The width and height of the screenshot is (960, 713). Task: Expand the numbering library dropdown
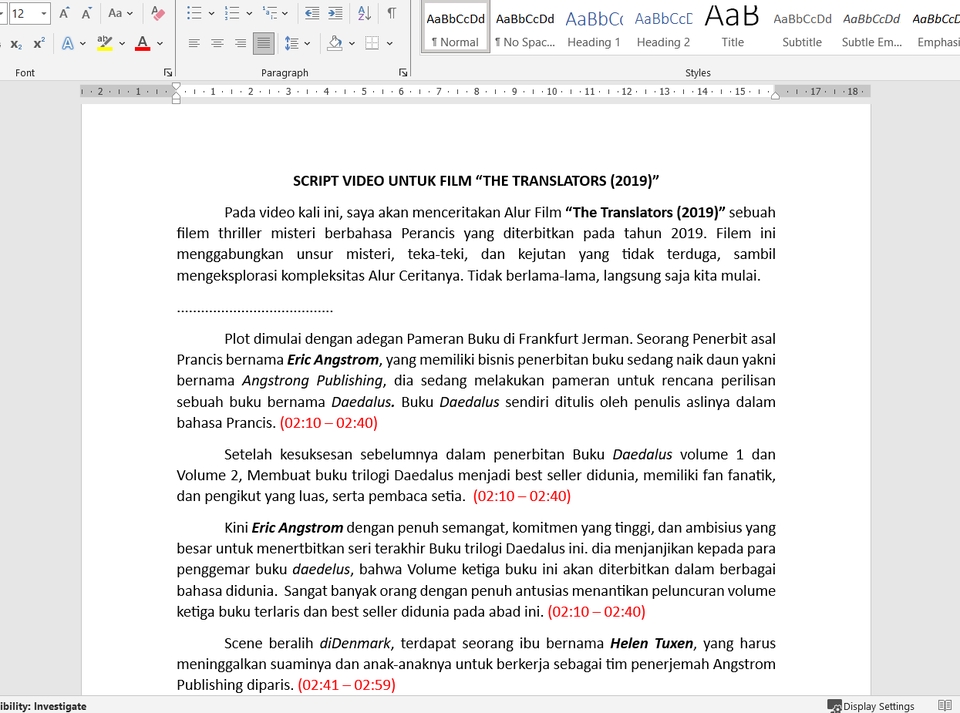pyautogui.click(x=249, y=13)
